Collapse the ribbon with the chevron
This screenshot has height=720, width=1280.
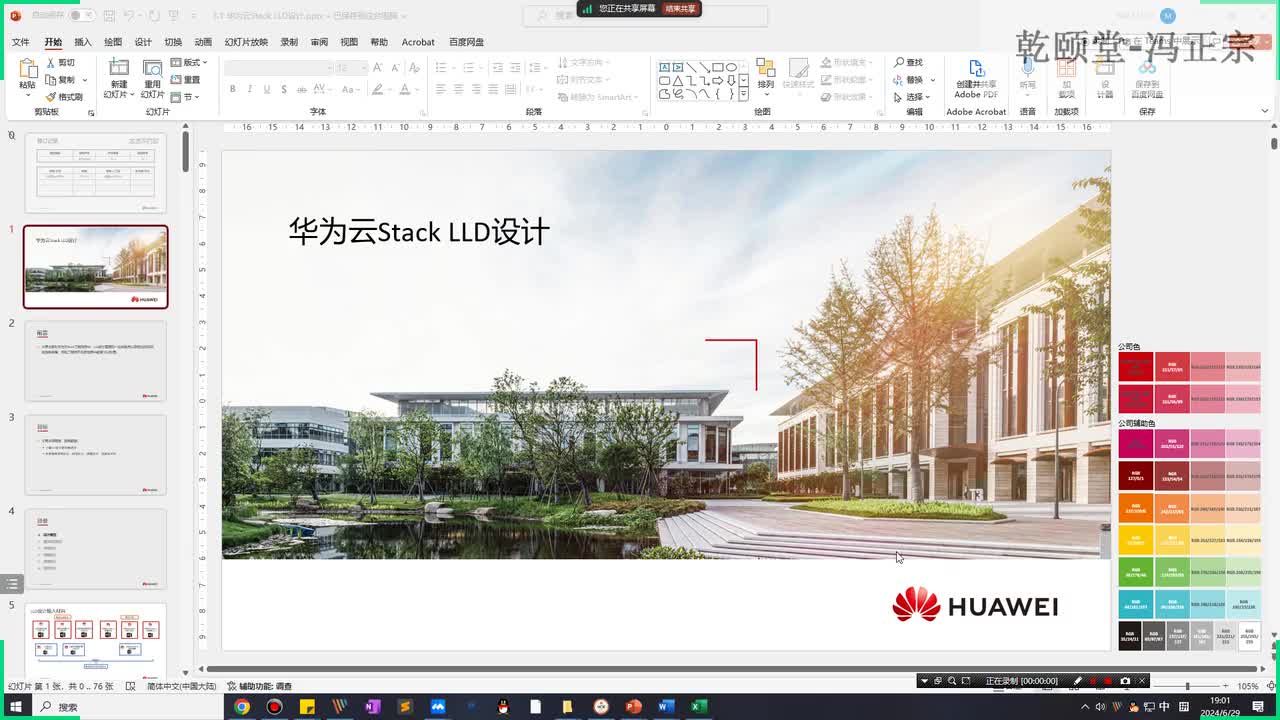(1267, 112)
